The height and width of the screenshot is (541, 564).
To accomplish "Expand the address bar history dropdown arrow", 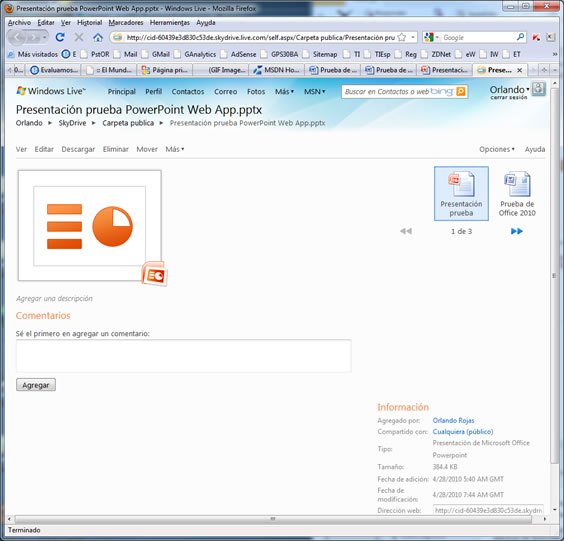I will [x=413, y=37].
